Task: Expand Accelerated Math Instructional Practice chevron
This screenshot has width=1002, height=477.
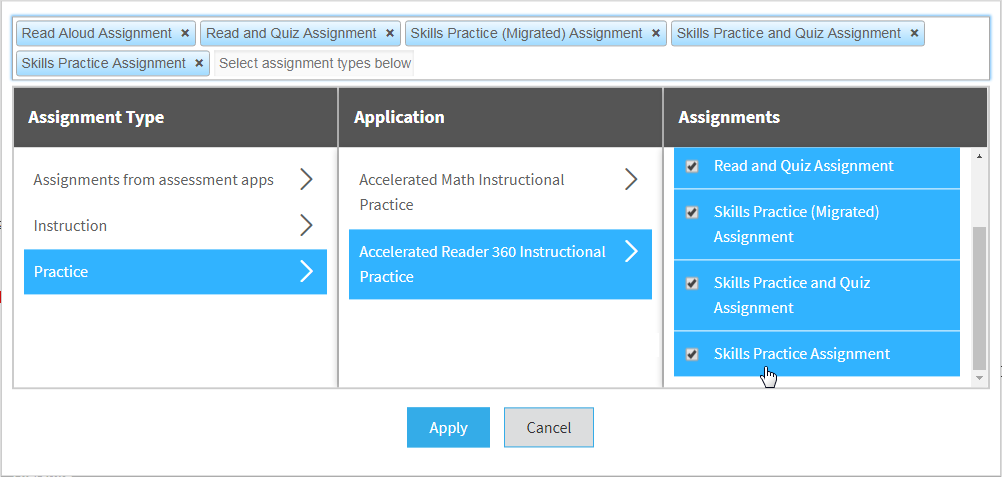Action: tap(631, 180)
